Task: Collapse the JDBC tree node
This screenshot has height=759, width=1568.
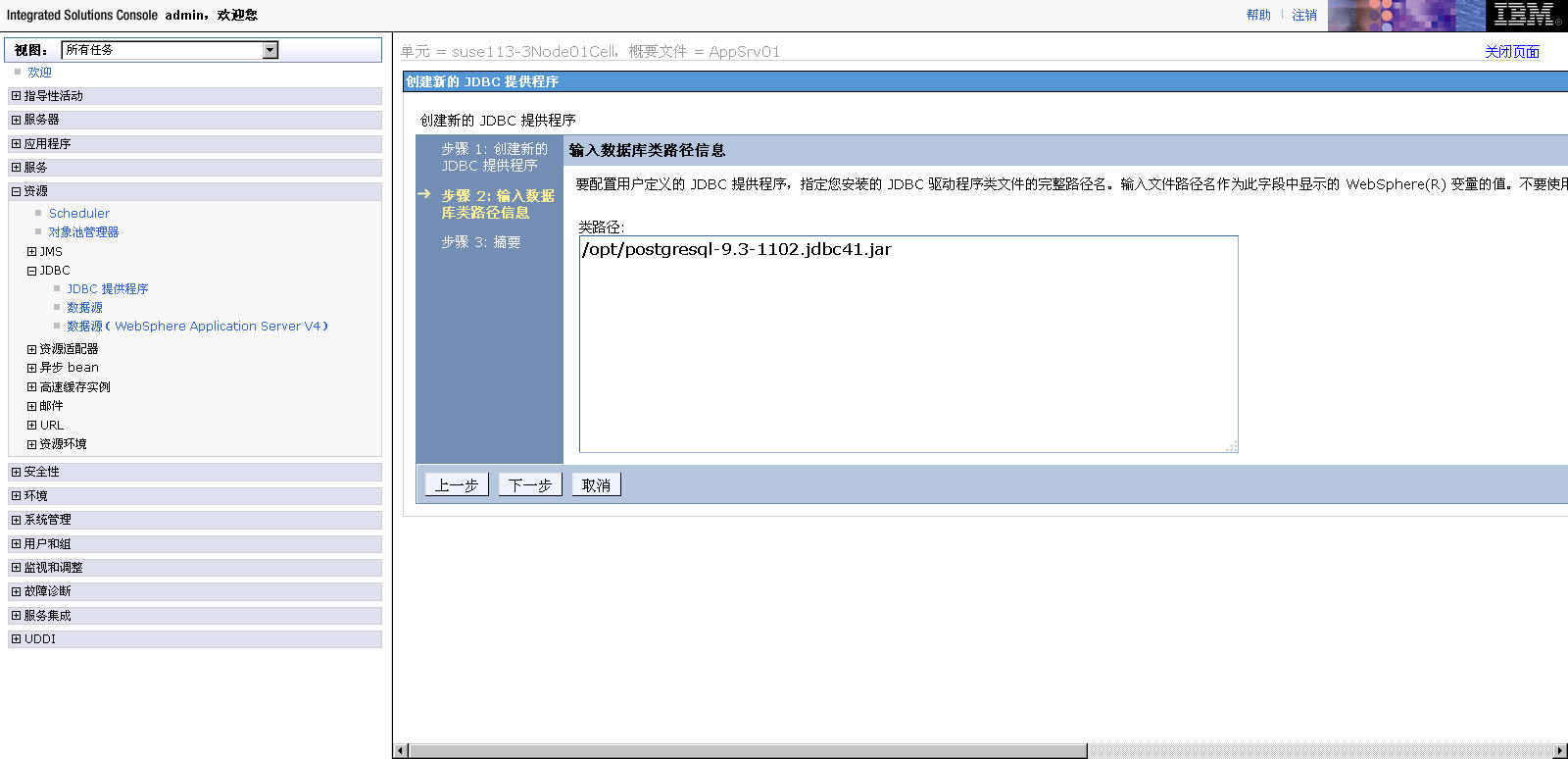Action: click(31, 271)
